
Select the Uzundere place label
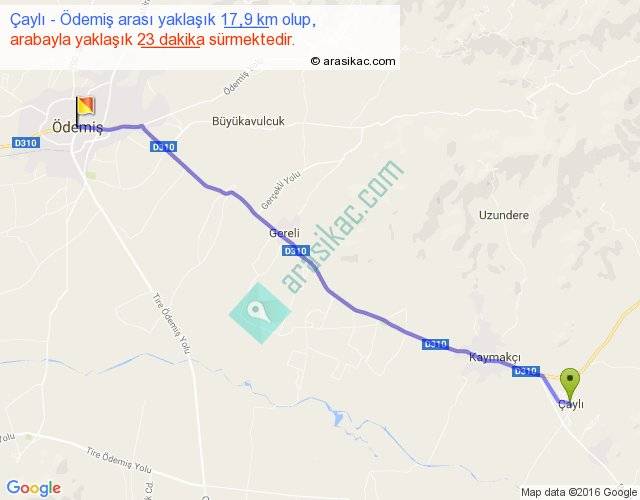[504, 215]
